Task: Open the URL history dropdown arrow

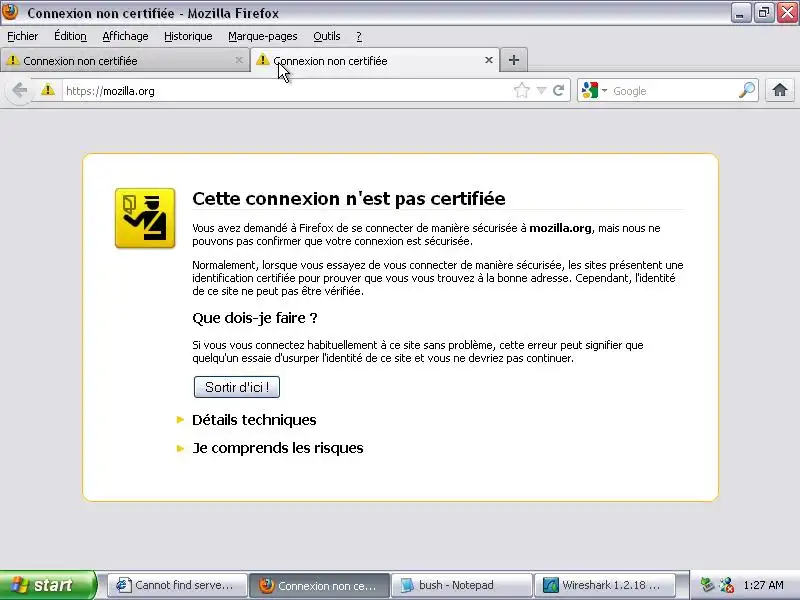Action: 541,91
